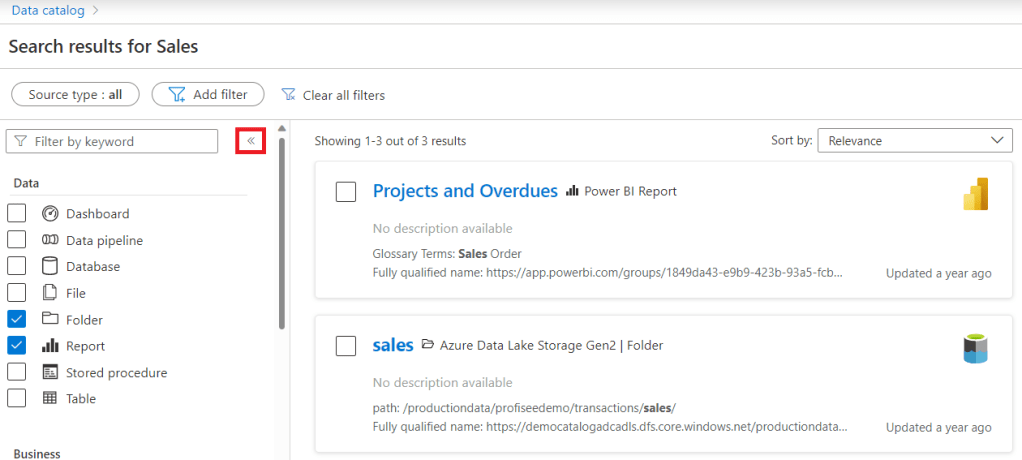The image size is (1022, 460).
Task: Uncheck the Folder filter checkbox
Action: tap(17, 320)
